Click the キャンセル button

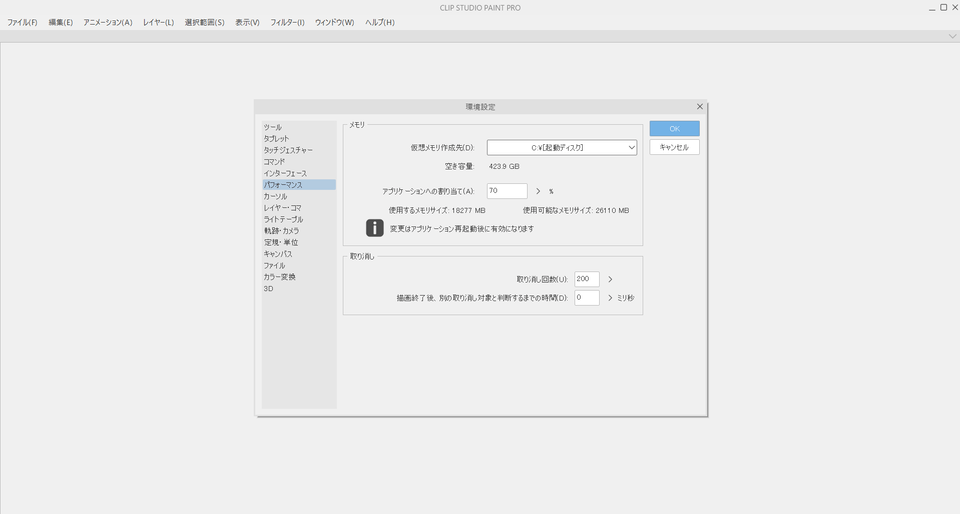coord(674,147)
